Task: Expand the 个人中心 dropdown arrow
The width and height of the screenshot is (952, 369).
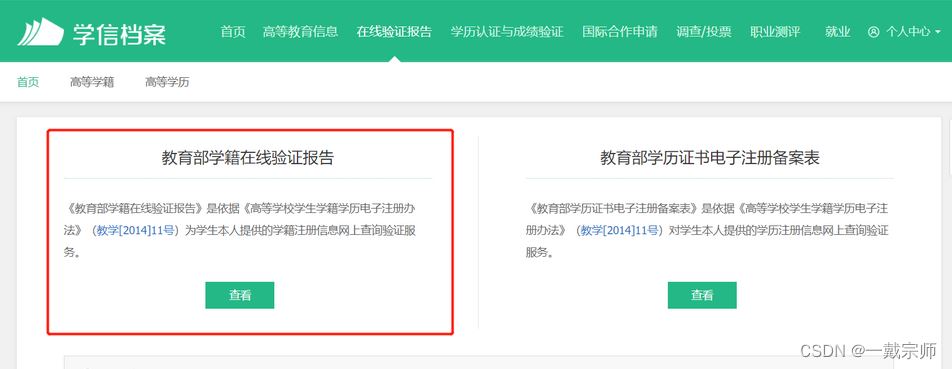Action: [937, 32]
